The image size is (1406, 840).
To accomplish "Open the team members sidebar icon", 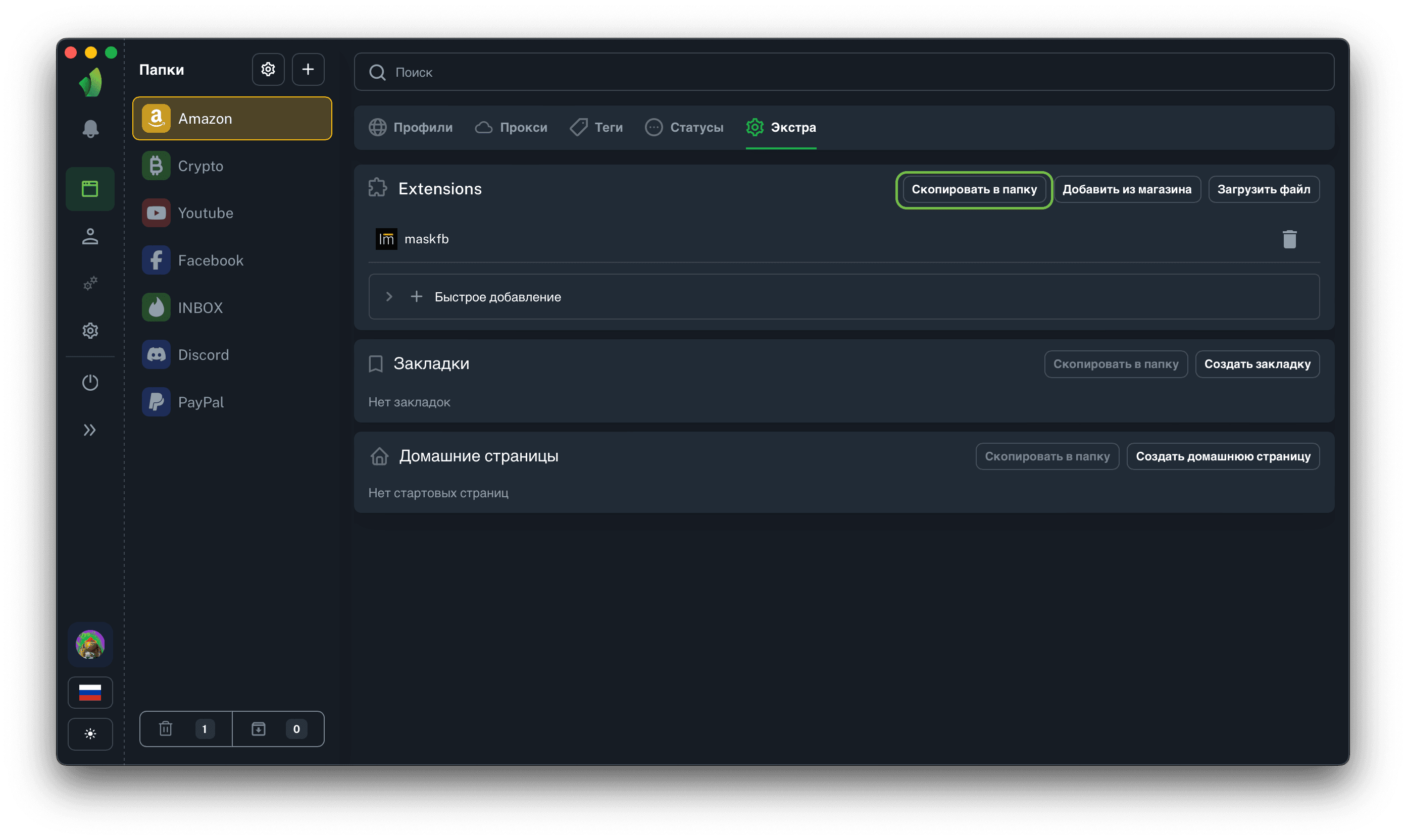I will tap(90, 237).
